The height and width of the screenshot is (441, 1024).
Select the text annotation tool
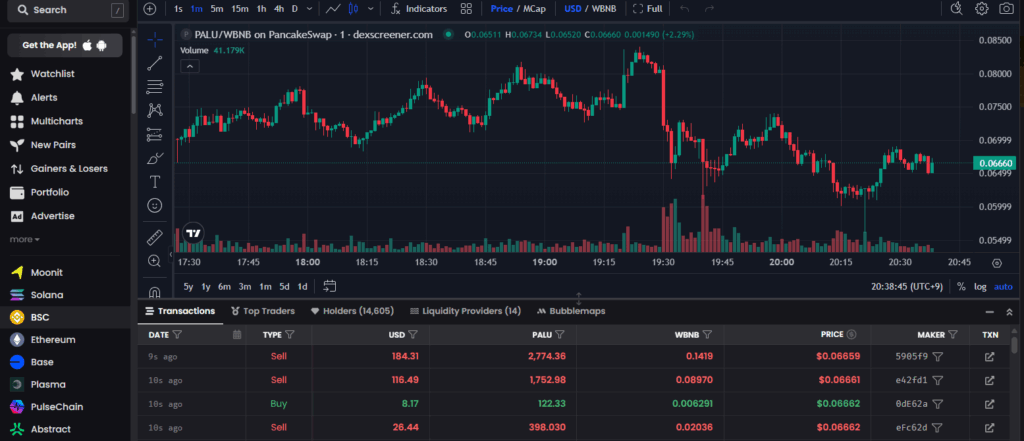point(154,181)
